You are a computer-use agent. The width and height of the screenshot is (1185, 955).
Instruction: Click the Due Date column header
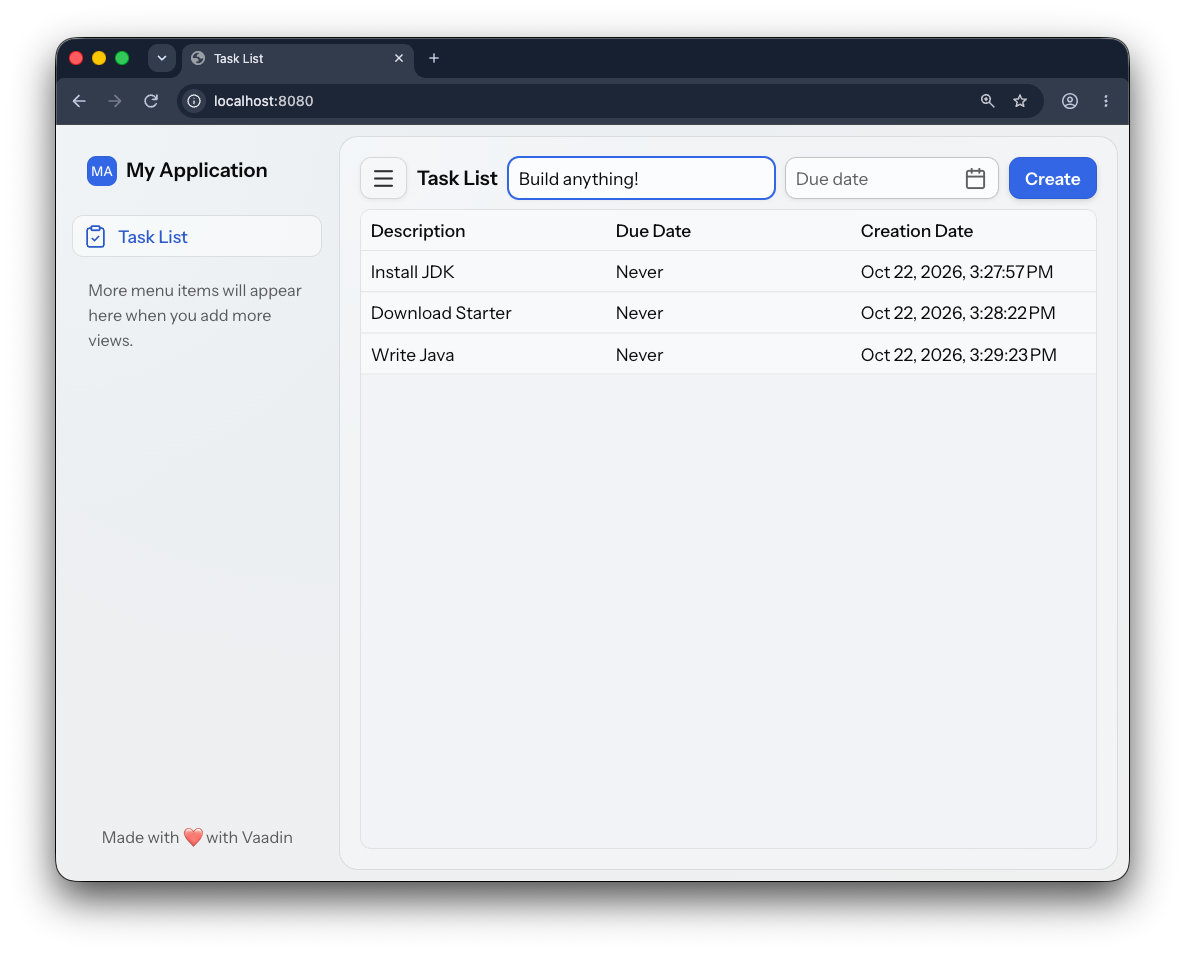(x=653, y=231)
